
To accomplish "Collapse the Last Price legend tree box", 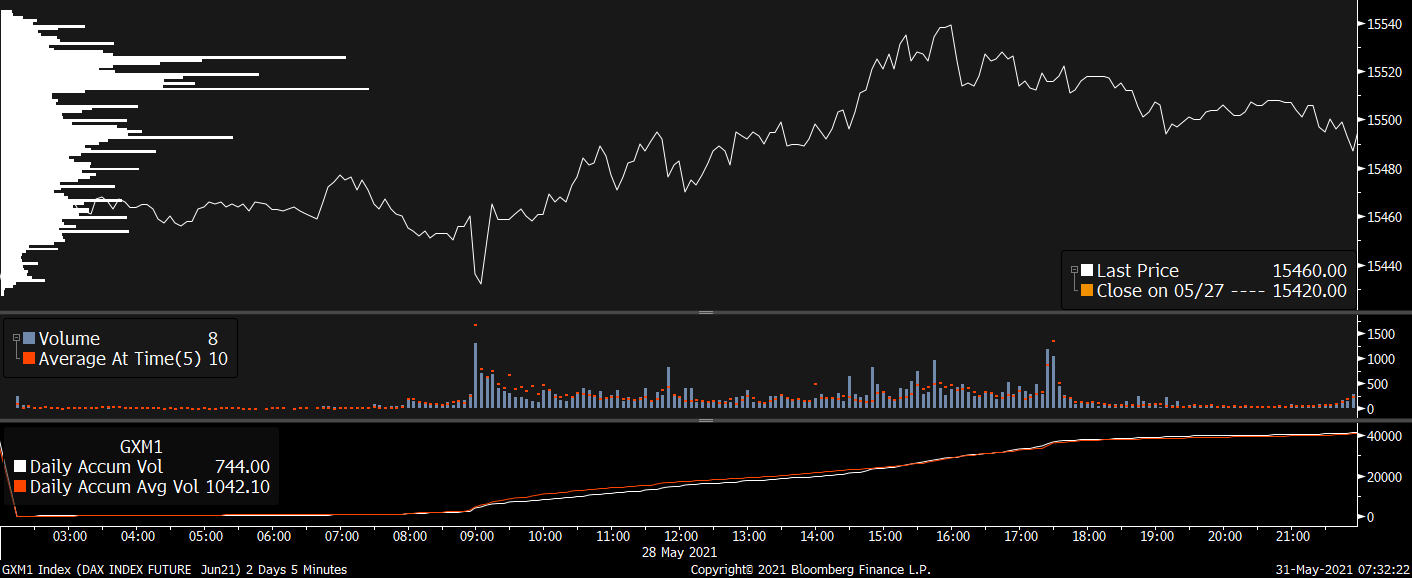I will [1074, 270].
